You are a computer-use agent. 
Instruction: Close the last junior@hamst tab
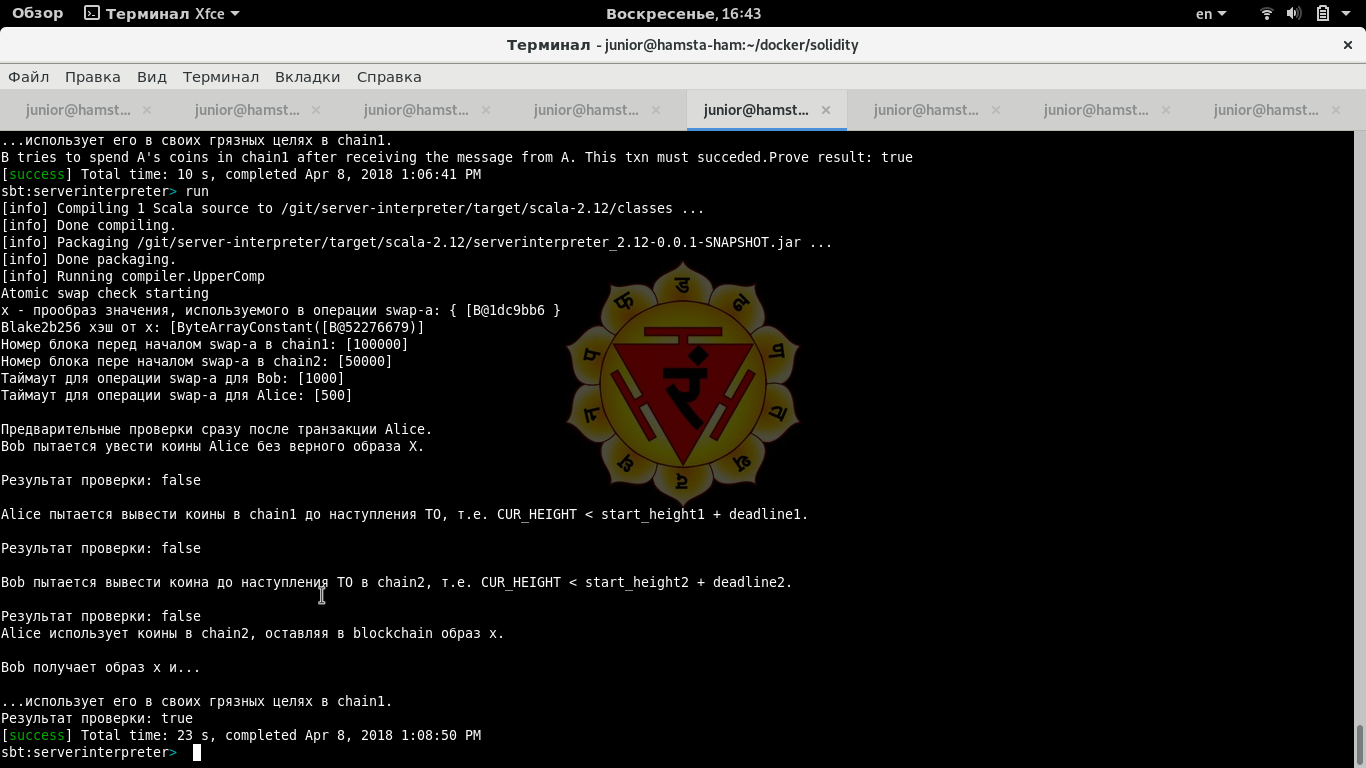click(1336, 110)
